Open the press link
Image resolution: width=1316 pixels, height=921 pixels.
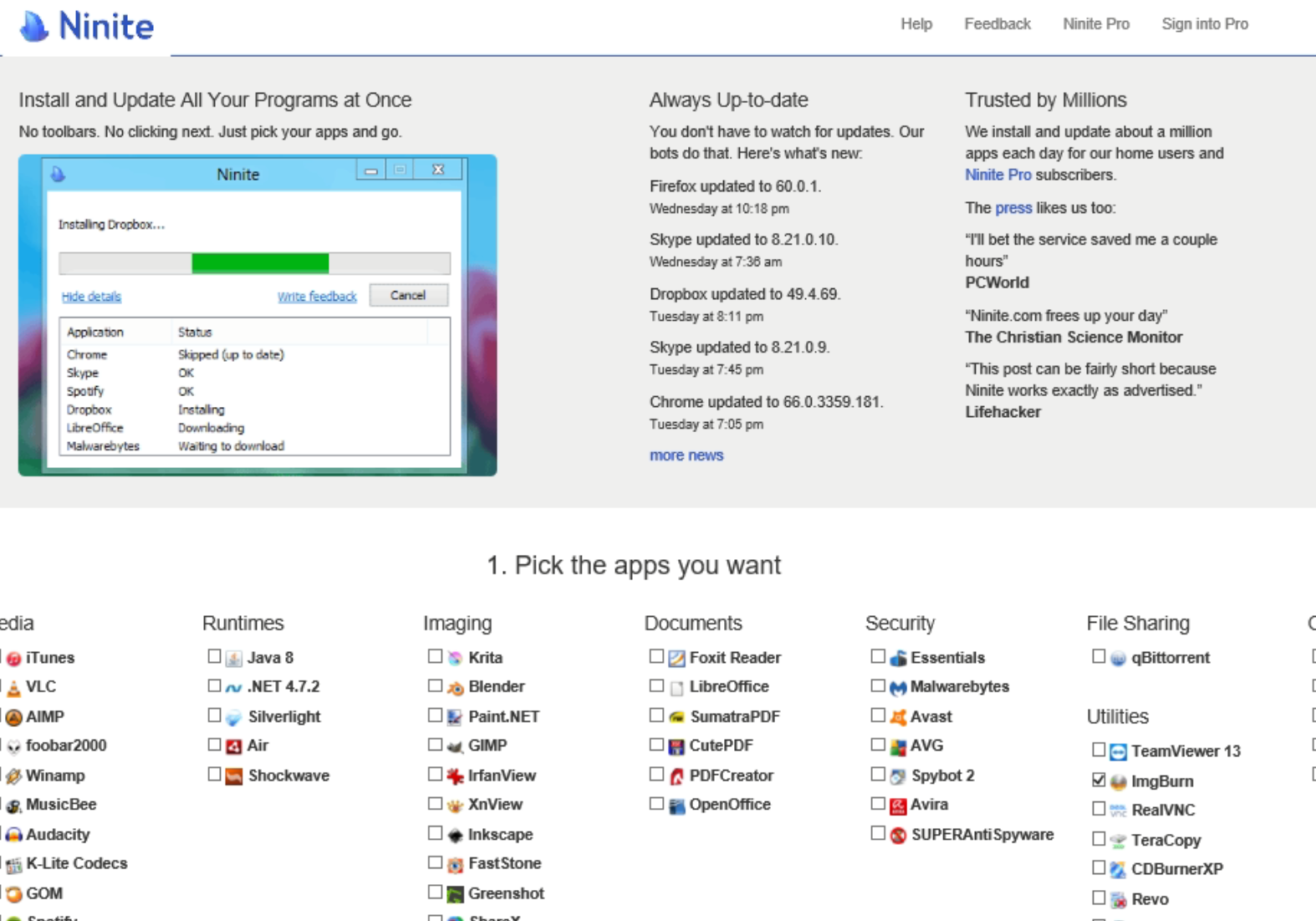[x=1013, y=208]
